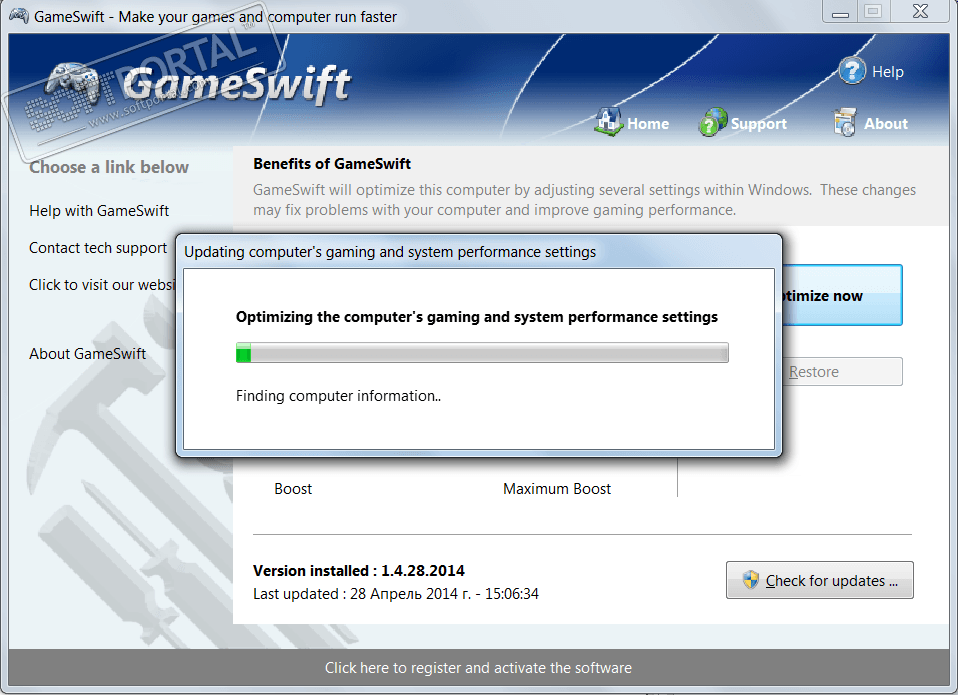The height and width of the screenshot is (695, 958).
Task: Click 'Finding computer information..' status text
Action: coord(338,396)
